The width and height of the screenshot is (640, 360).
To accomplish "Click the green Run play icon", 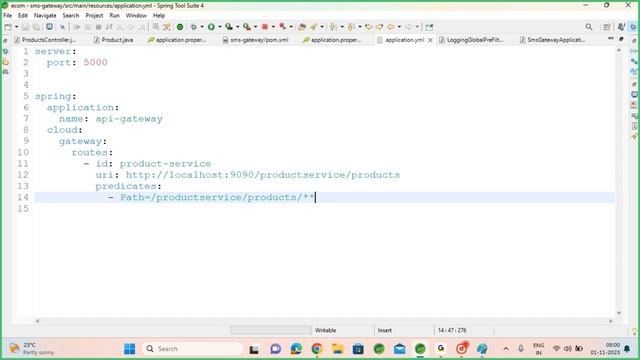I will pyautogui.click(x=211, y=27).
